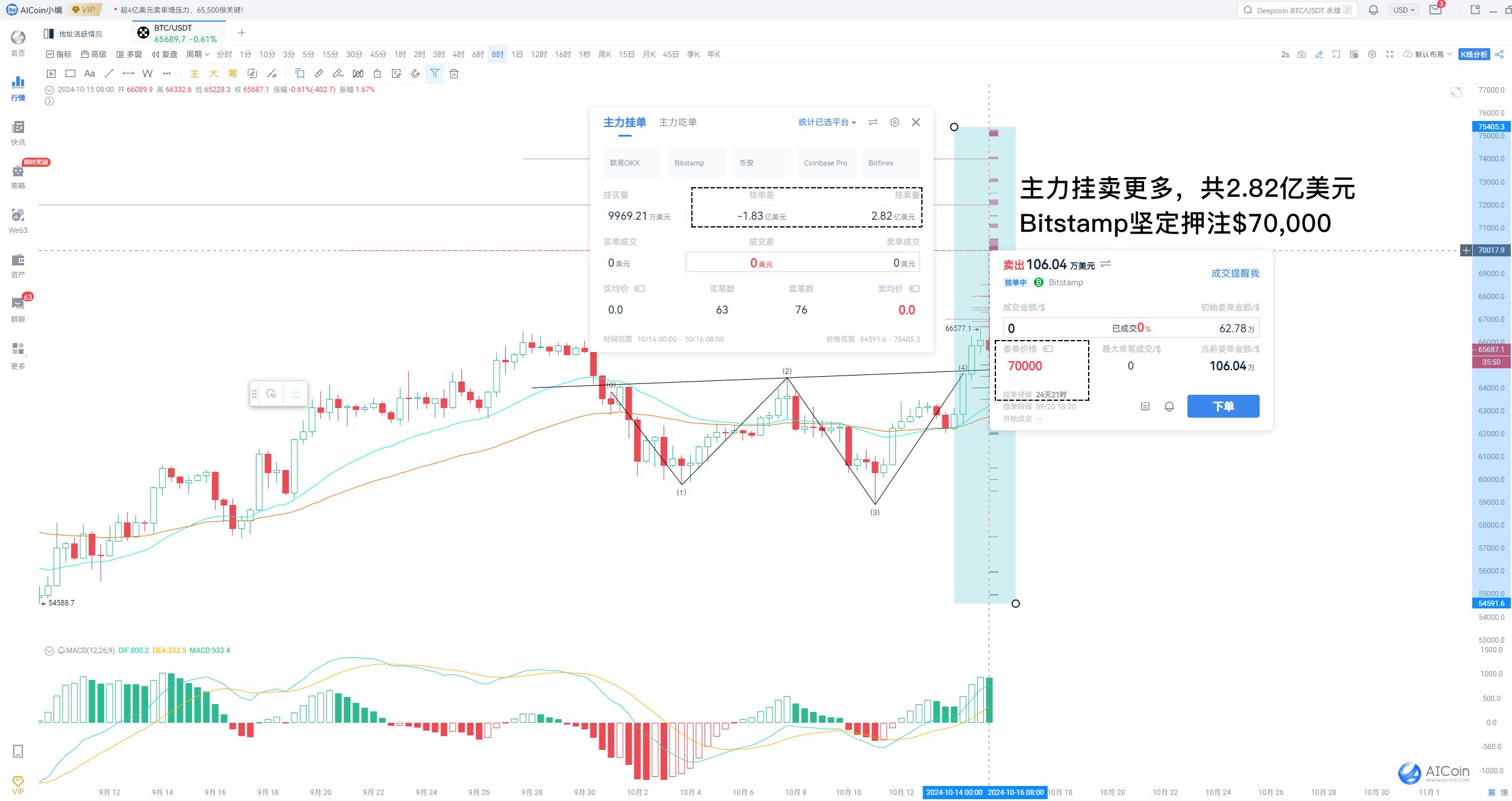Viewport: 1512px width, 801px height.
Task: Toggle the 欧易OKX platform filter
Action: (632, 162)
